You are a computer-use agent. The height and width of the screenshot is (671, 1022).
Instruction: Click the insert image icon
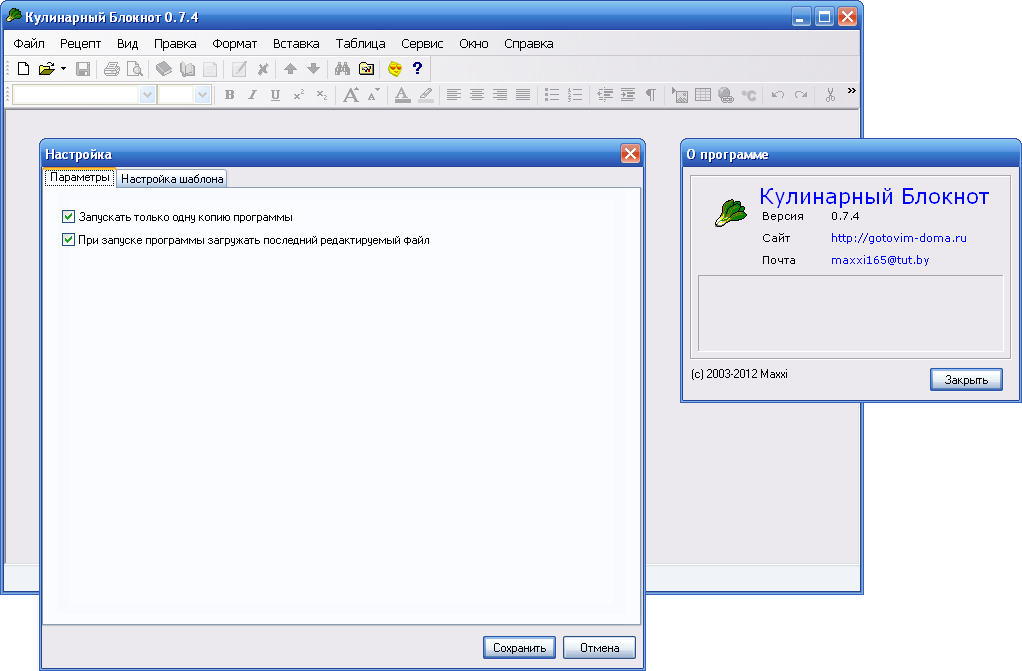[x=680, y=95]
